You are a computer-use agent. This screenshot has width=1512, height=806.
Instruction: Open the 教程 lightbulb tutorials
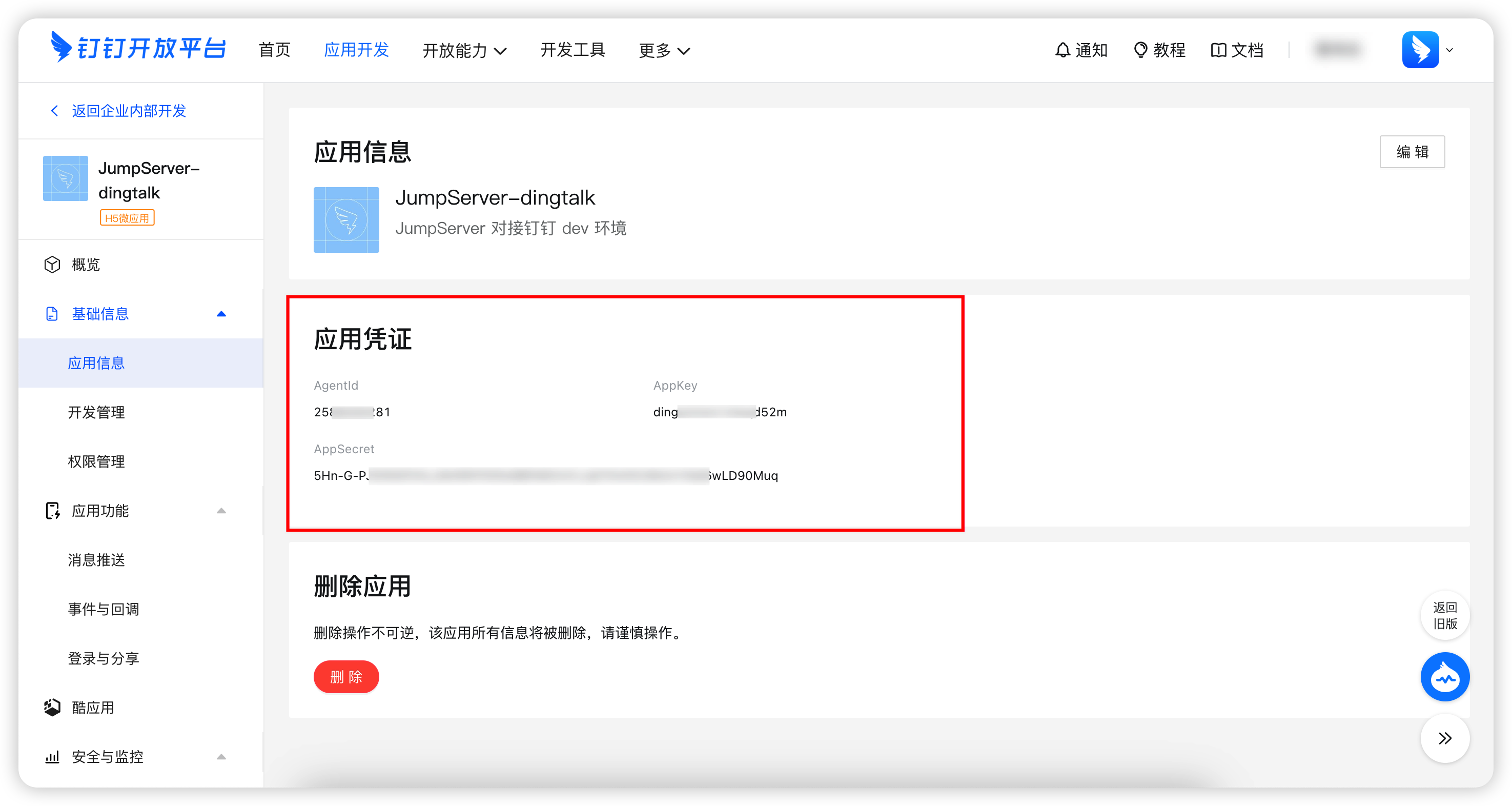click(x=1159, y=50)
